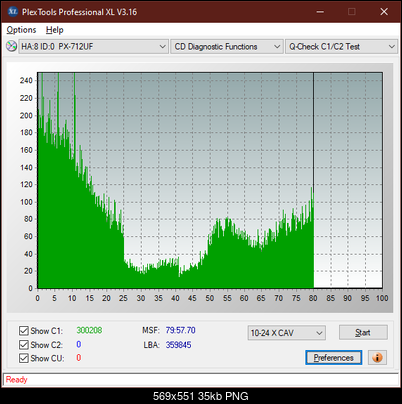Toggle the Show CU checkbox

[24, 358]
